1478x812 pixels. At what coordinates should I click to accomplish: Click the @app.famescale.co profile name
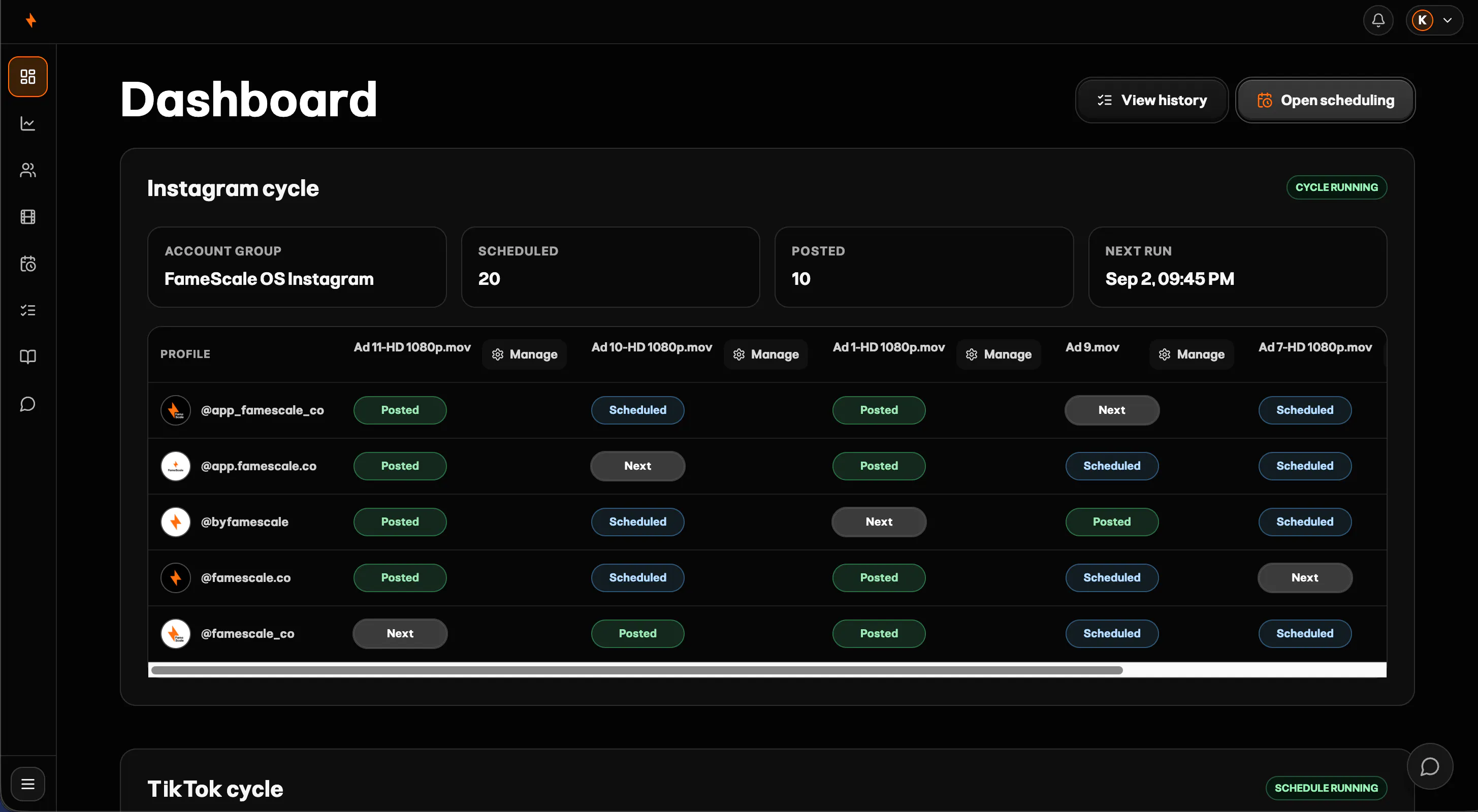point(258,466)
